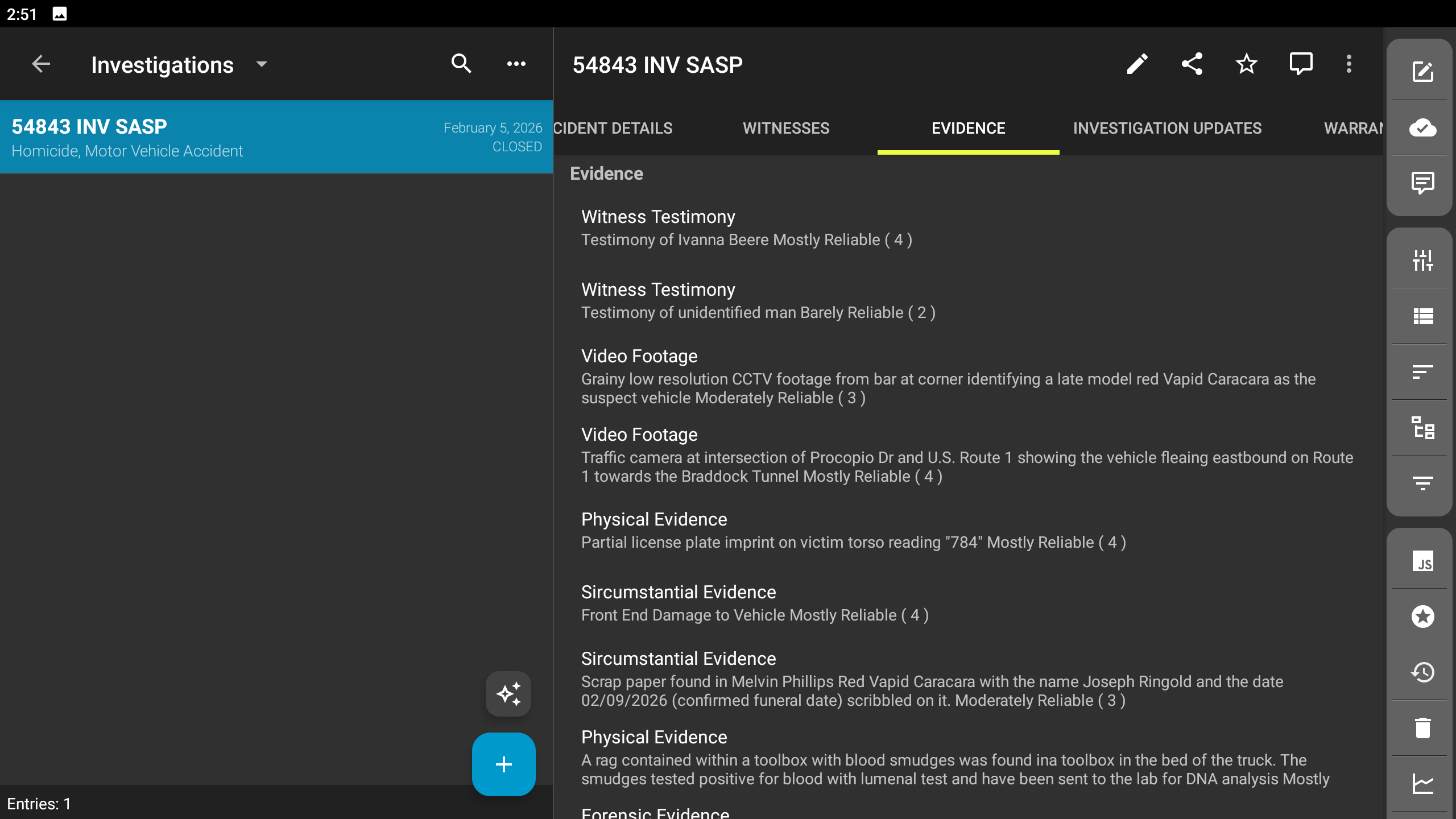Open the trash bin sidebar icon
Image resolution: width=1456 pixels, height=819 pixels.
[x=1422, y=728]
